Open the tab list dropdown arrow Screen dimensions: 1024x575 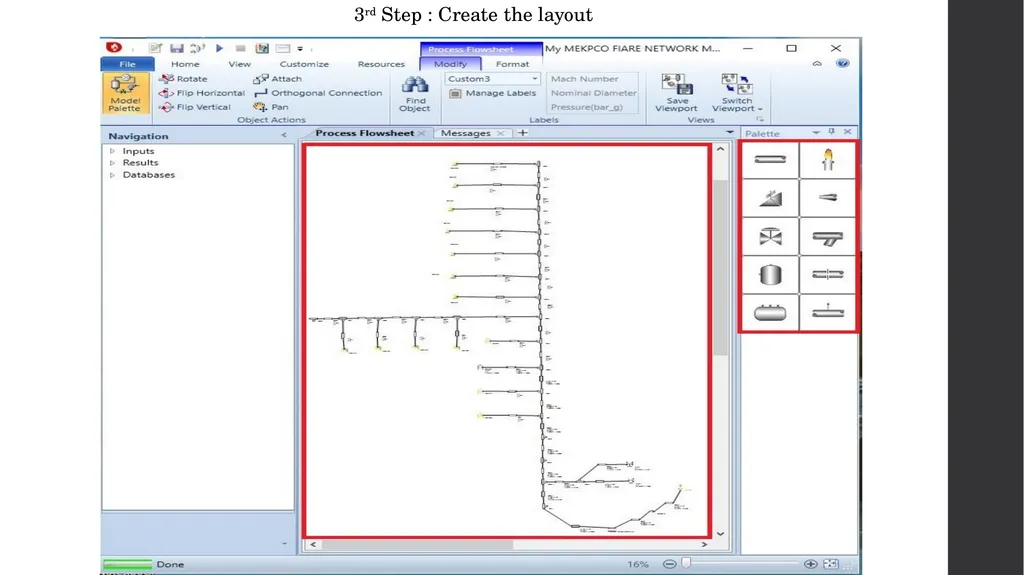729,133
